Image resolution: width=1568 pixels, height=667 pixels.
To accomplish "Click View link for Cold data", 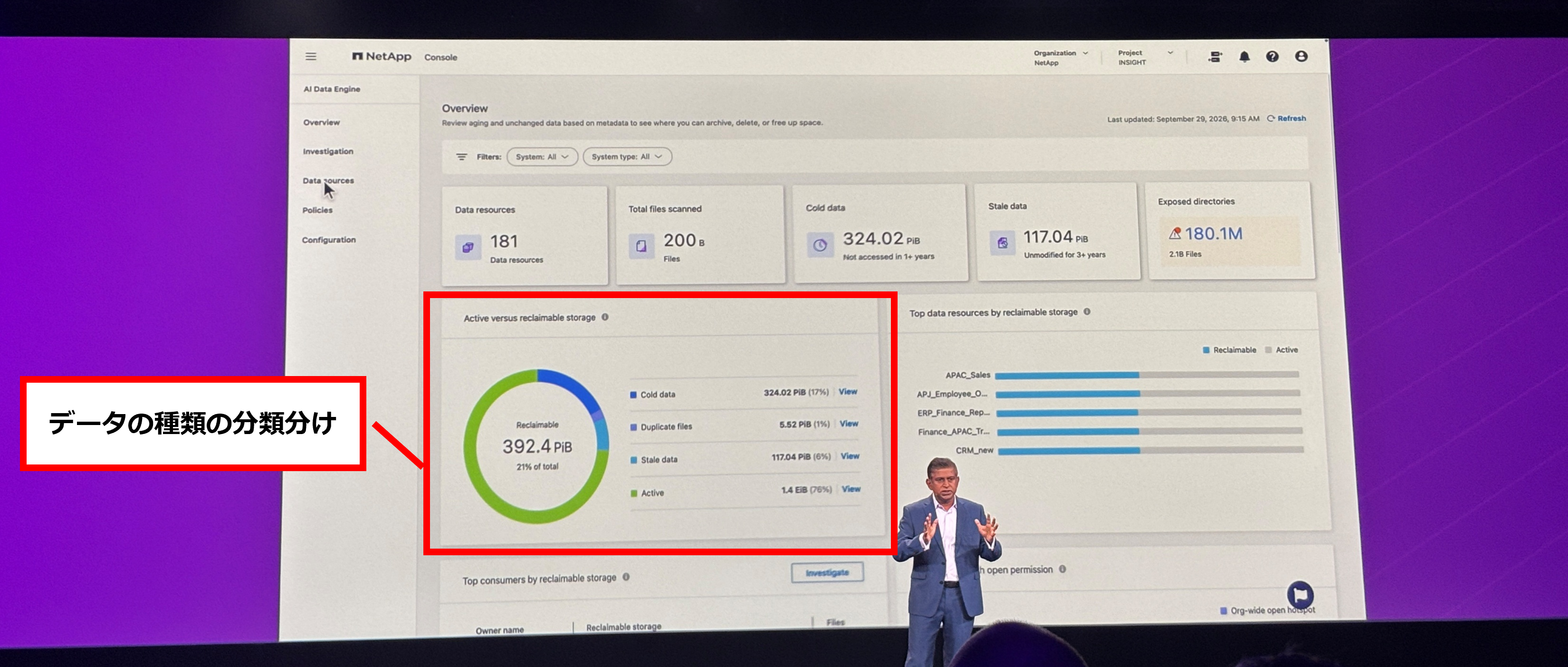I will [x=848, y=392].
